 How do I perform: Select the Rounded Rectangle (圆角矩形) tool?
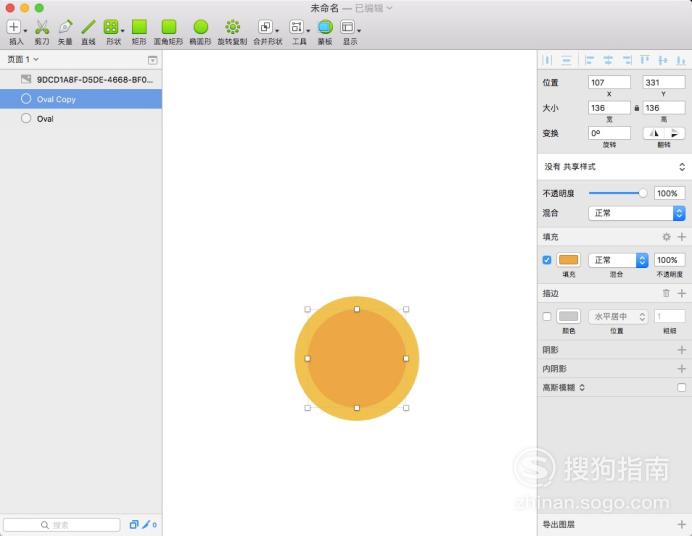169,27
